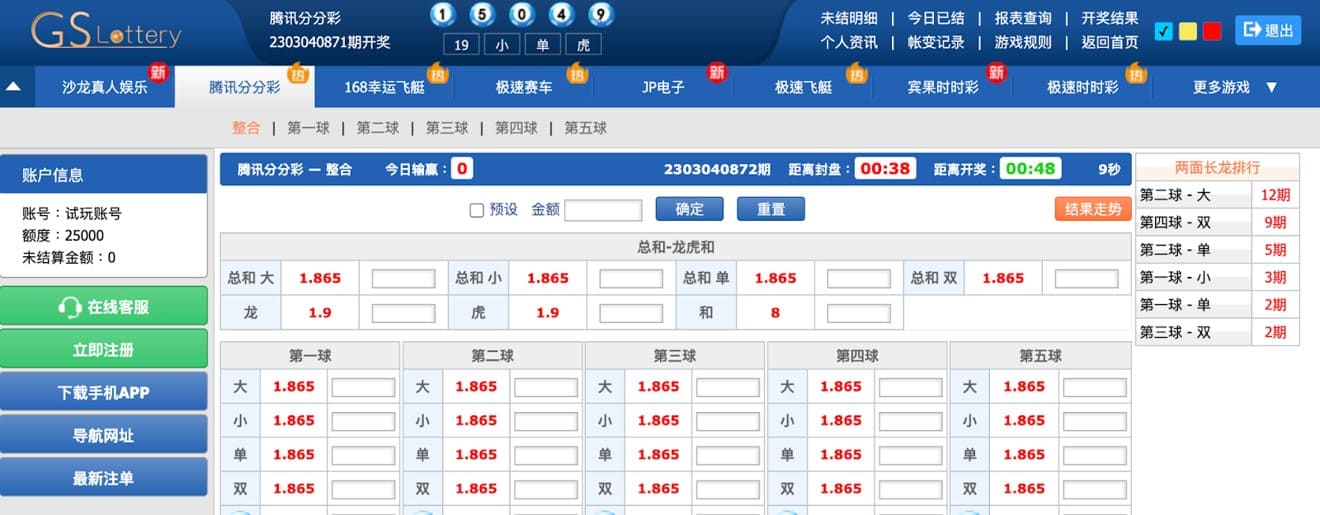Open the 未结明细 link
The height and width of the screenshot is (515, 1320).
click(849, 18)
